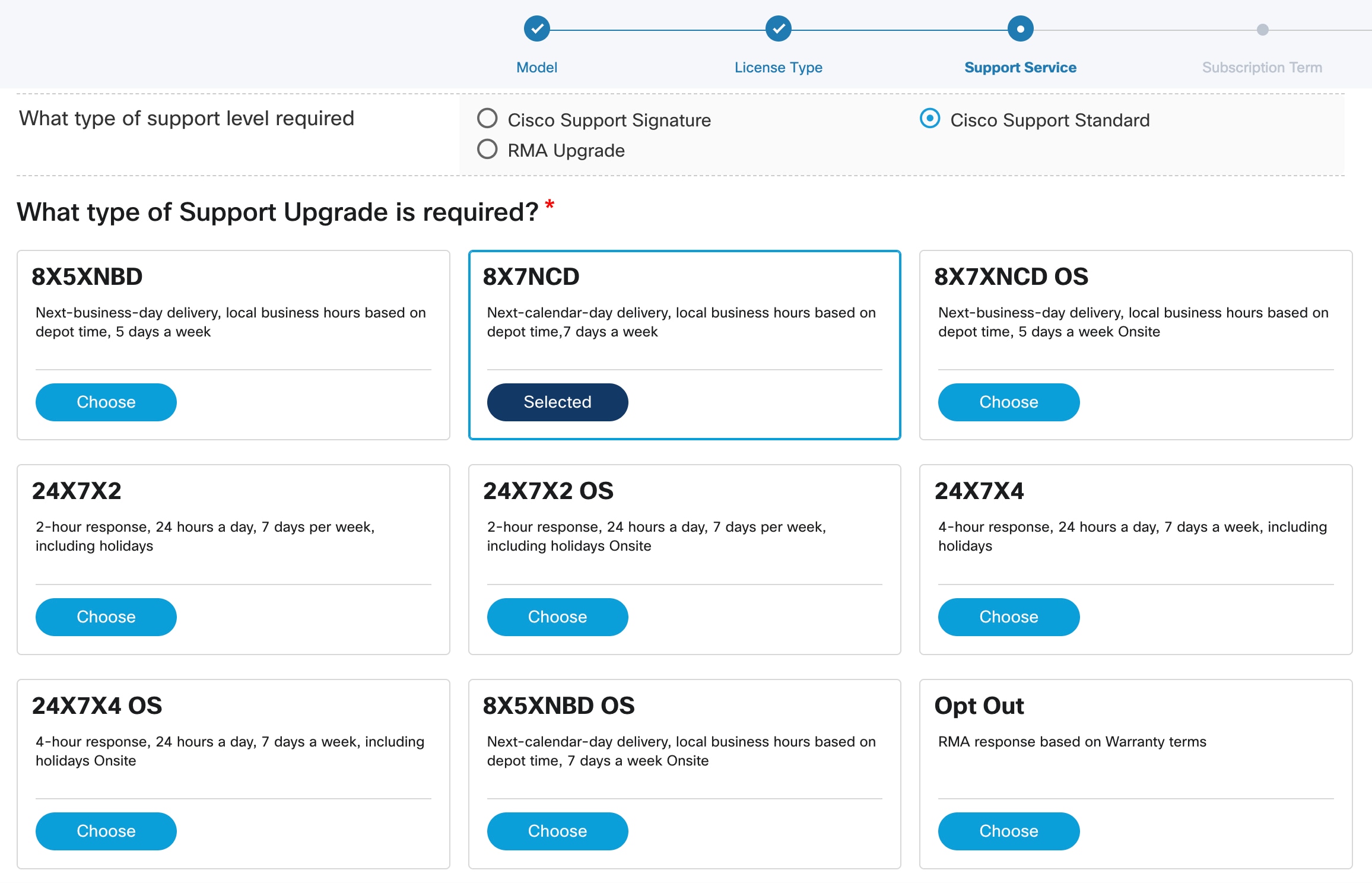
Task: Select the RMA Upgrade radio button
Action: [x=487, y=149]
